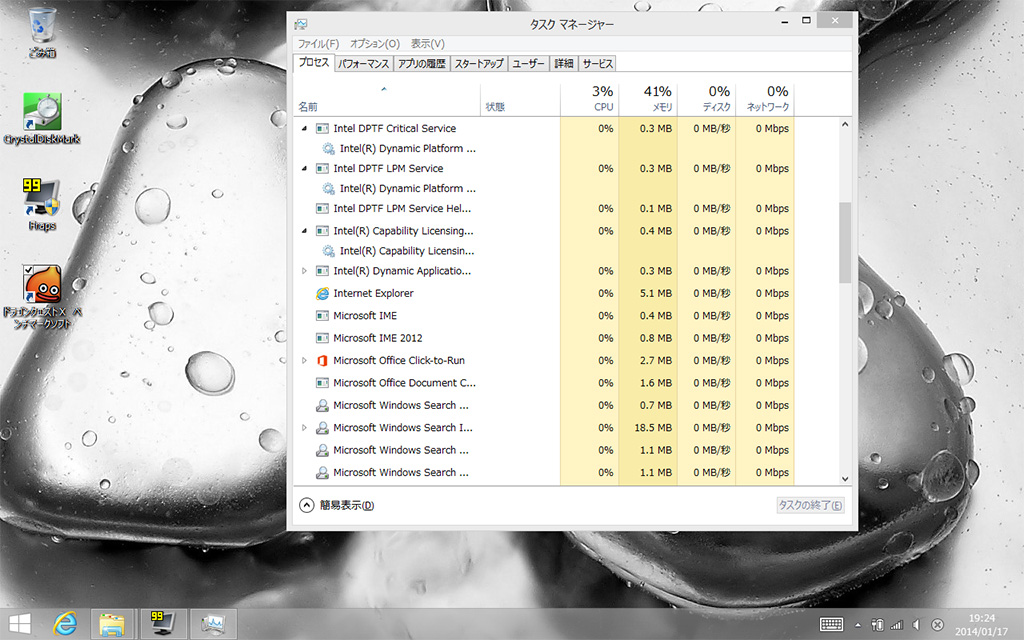Sort by the ディスク column header
The width and height of the screenshot is (1024, 640).
point(707,99)
